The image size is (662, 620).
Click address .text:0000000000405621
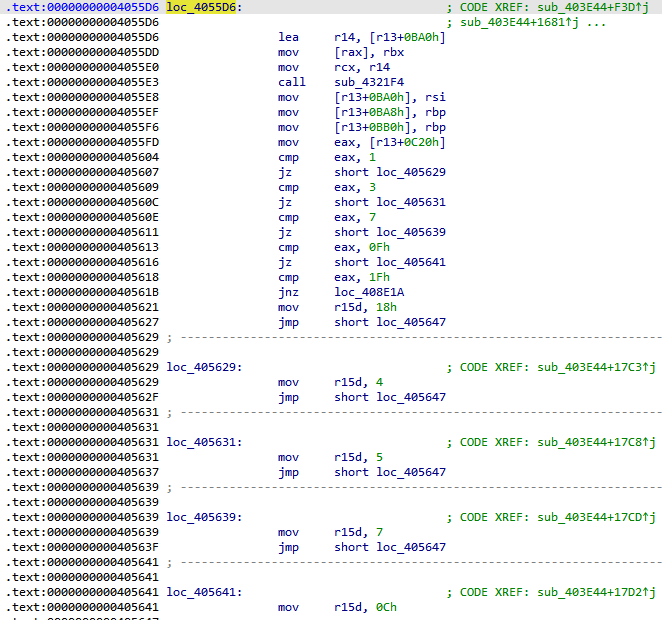tap(82, 307)
